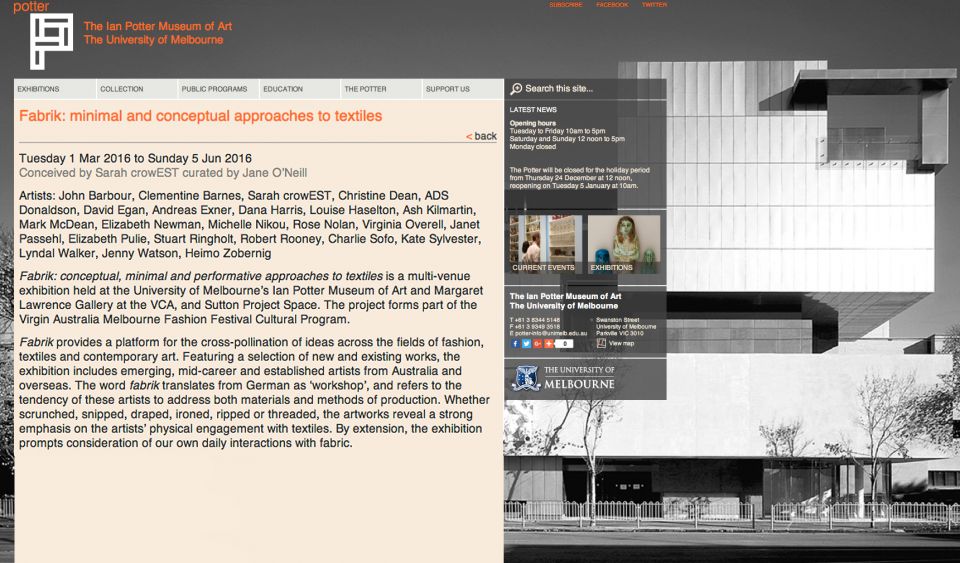Click the Swanston Street address text
The width and height of the screenshot is (960, 563).
pyautogui.click(x=618, y=320)
